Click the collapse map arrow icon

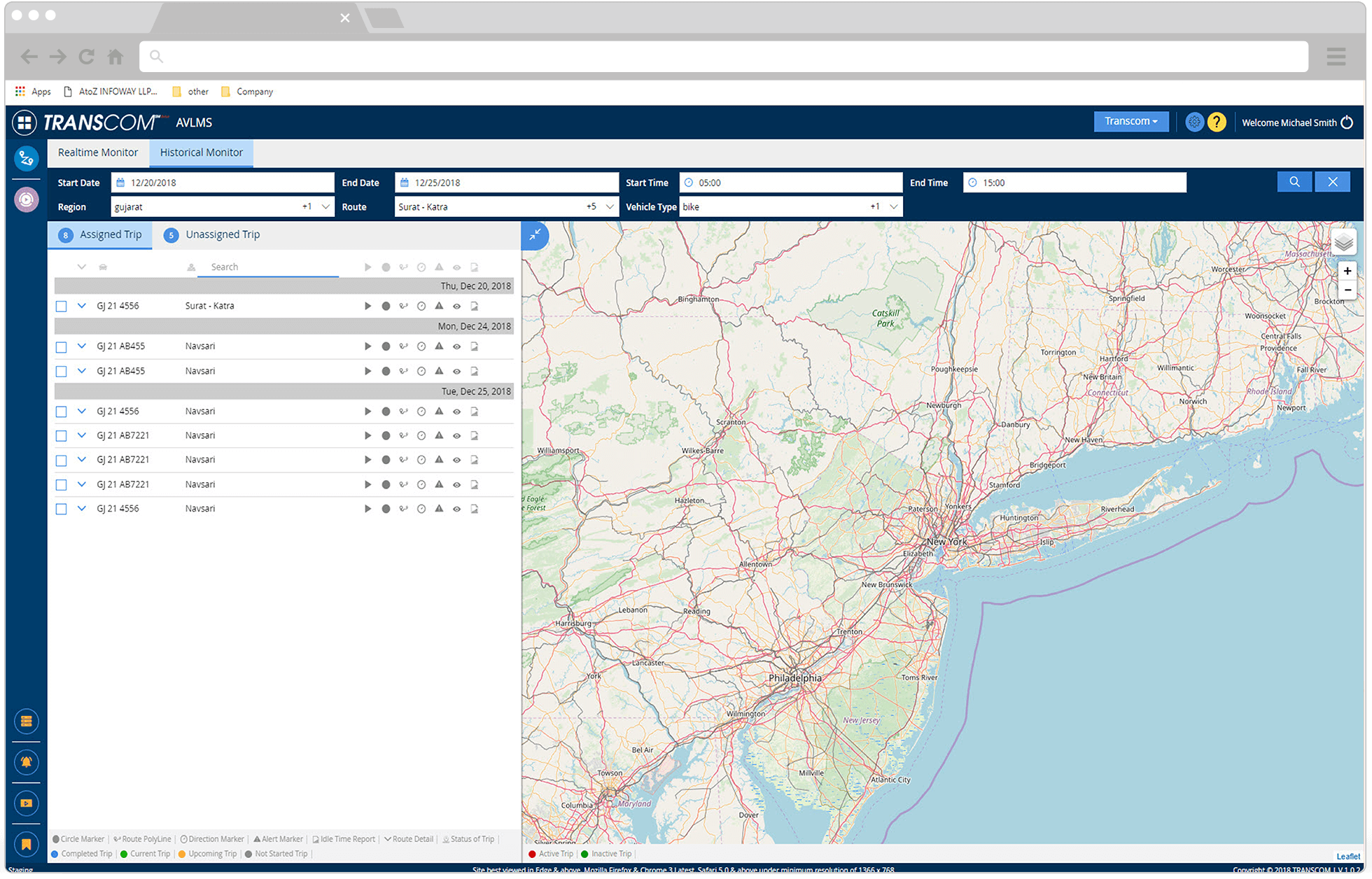tap(535, 236)
